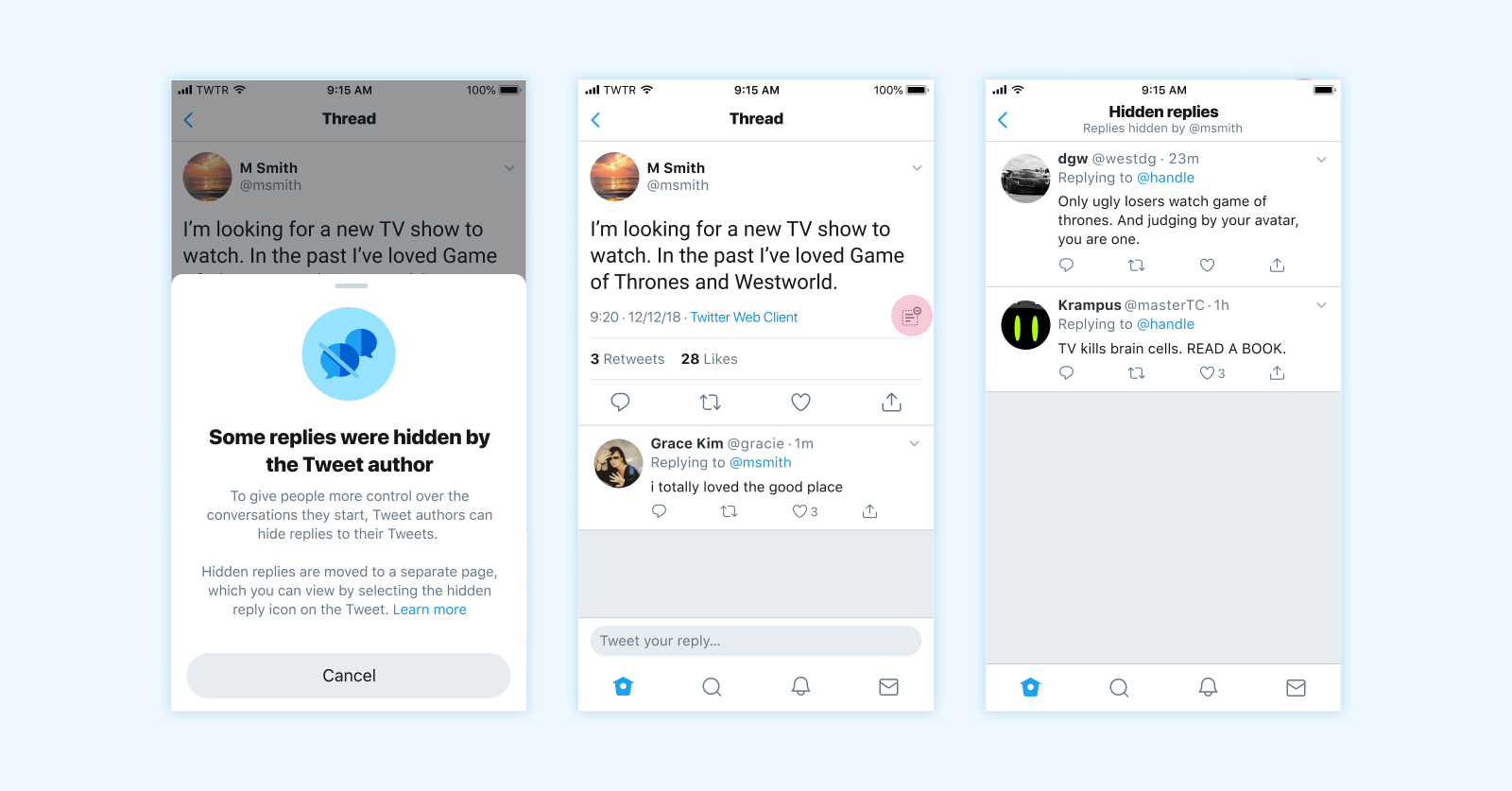View Grace Kim's profile picture

tap(618, 463)
